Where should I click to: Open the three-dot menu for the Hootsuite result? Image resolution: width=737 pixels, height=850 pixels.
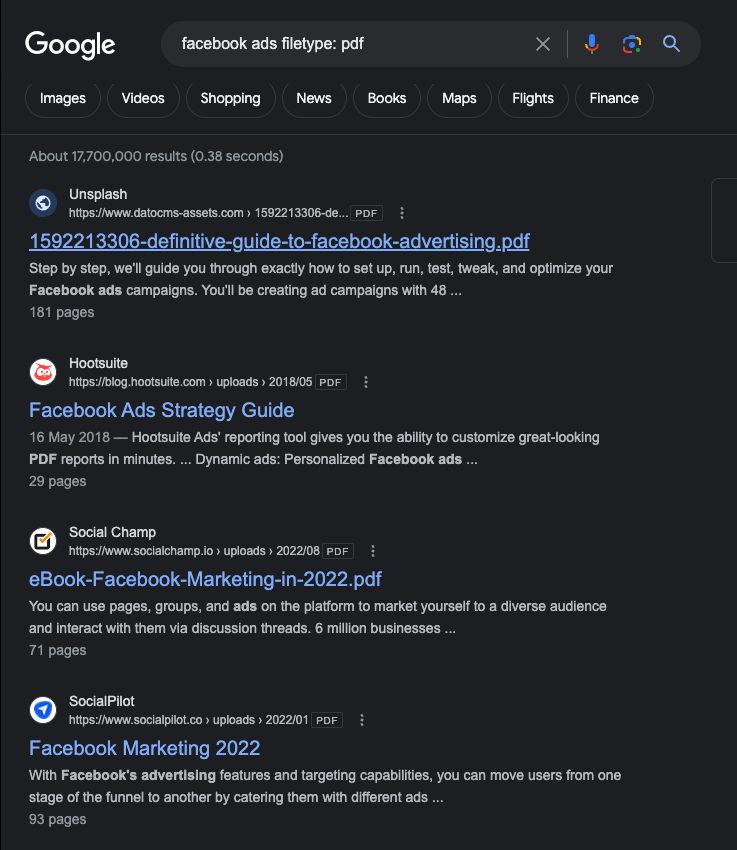click(x=366, y=382)
